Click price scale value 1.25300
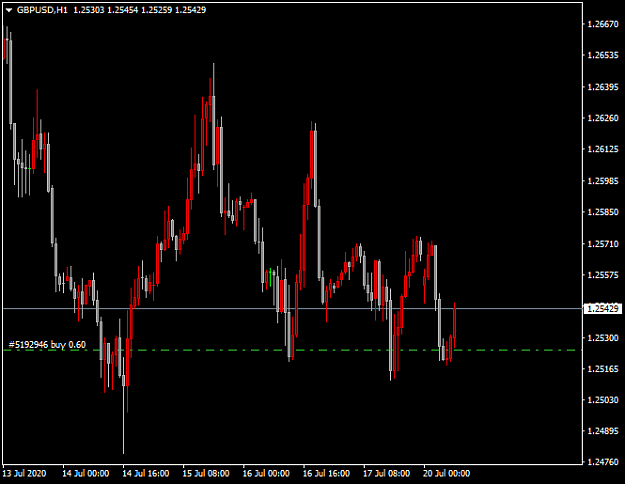This screenshot has height=484, width=625. click(603, 338)
